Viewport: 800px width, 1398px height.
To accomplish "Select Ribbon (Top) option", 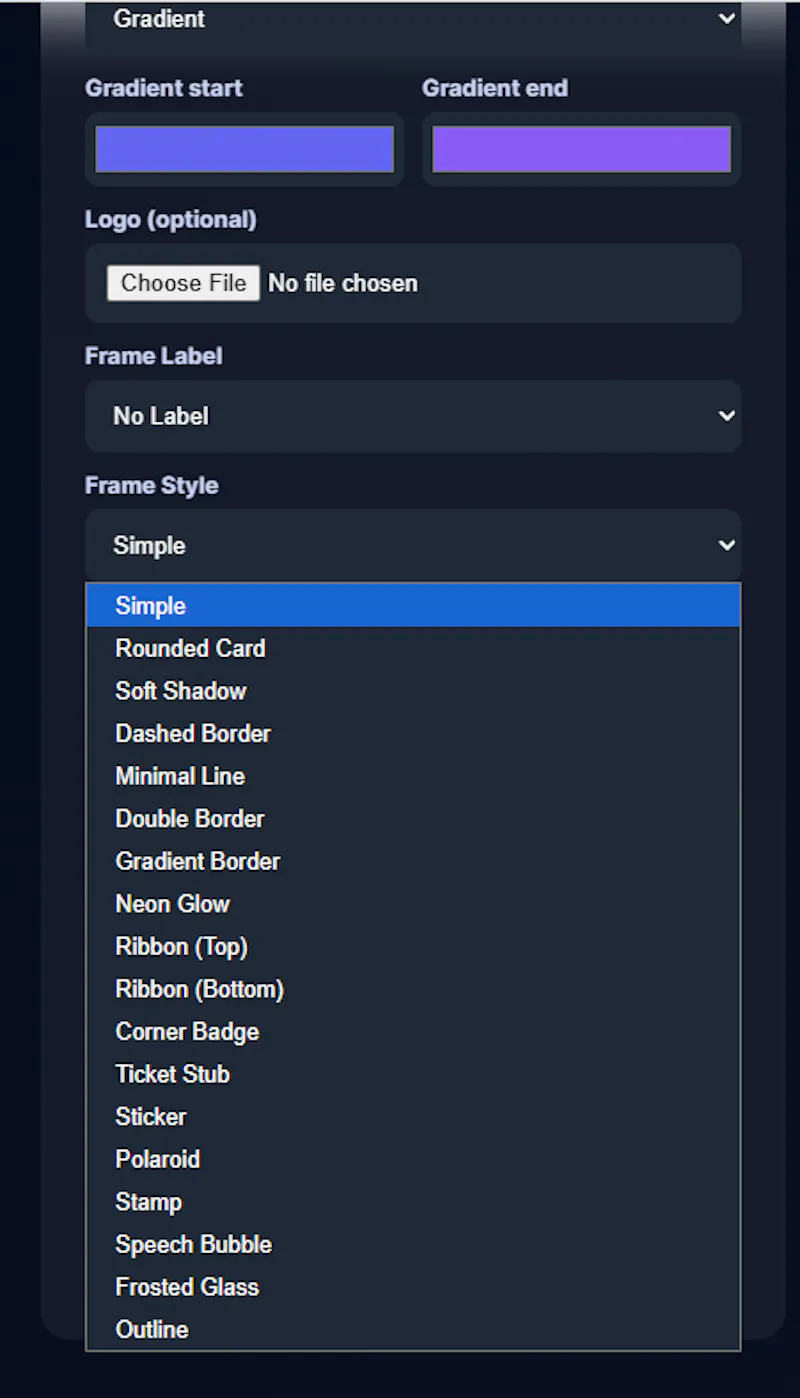I will (413, 946).
